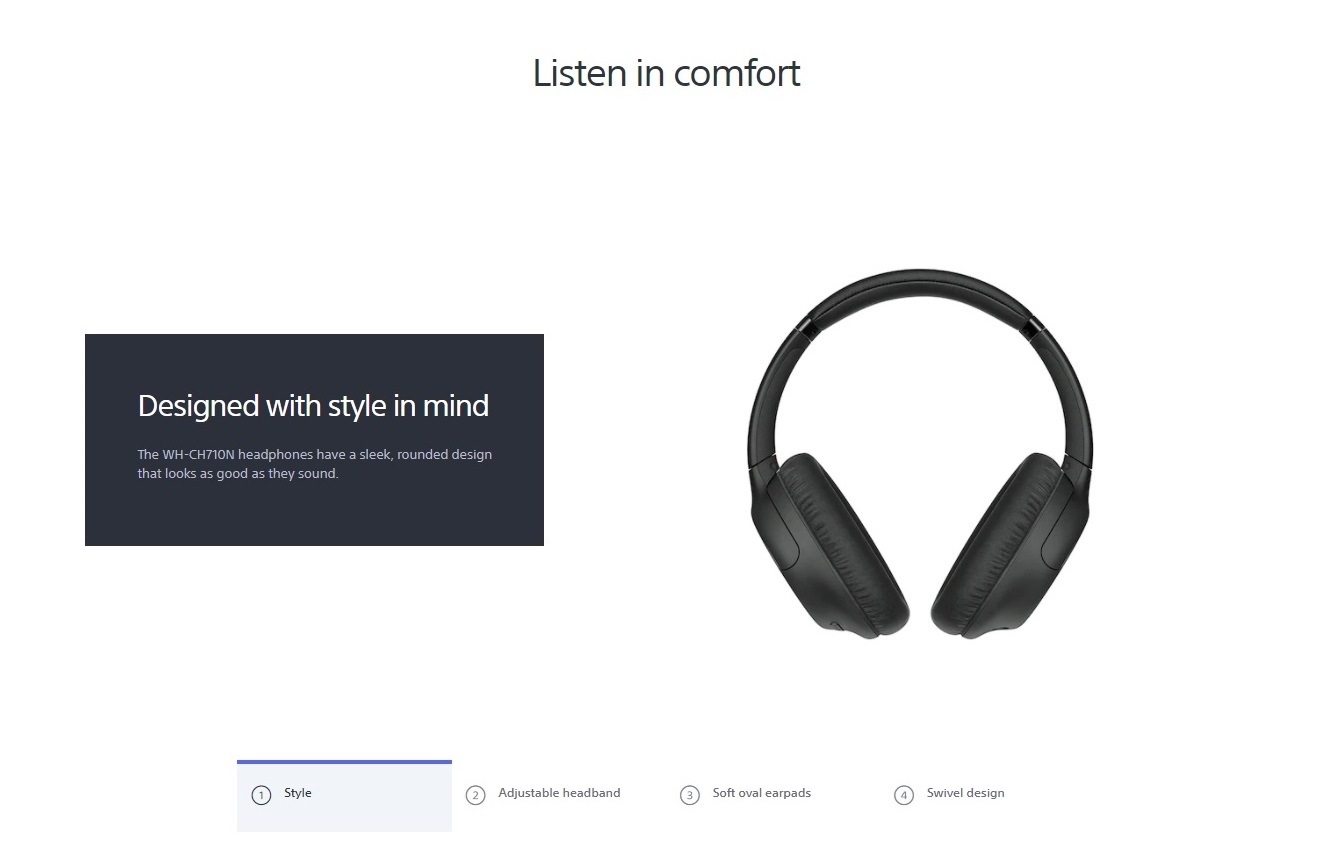Switch to the Adjustable headband tab

click(559, 793)
